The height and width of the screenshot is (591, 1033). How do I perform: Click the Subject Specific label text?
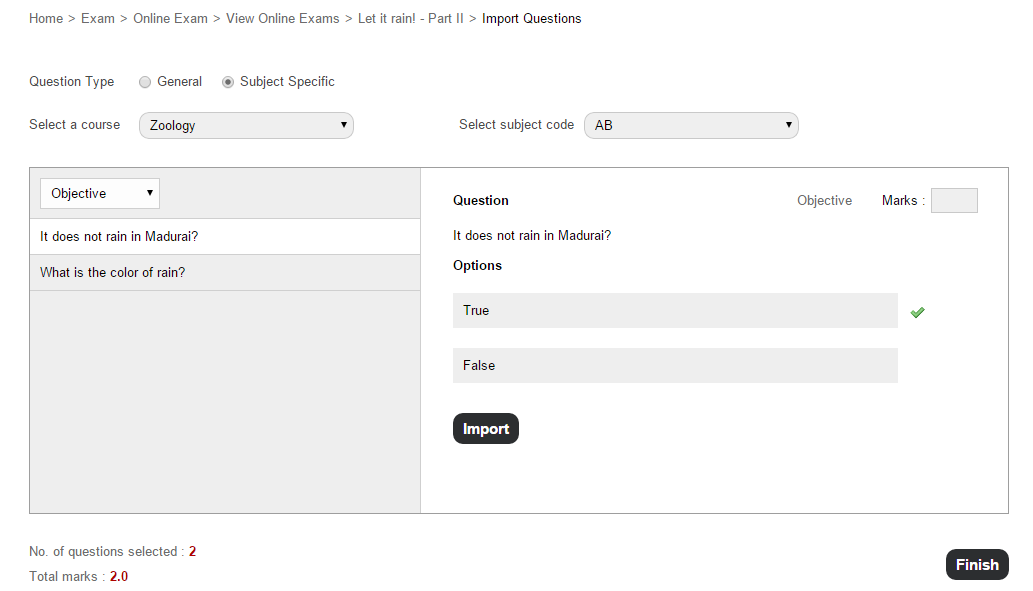point(287,82)
